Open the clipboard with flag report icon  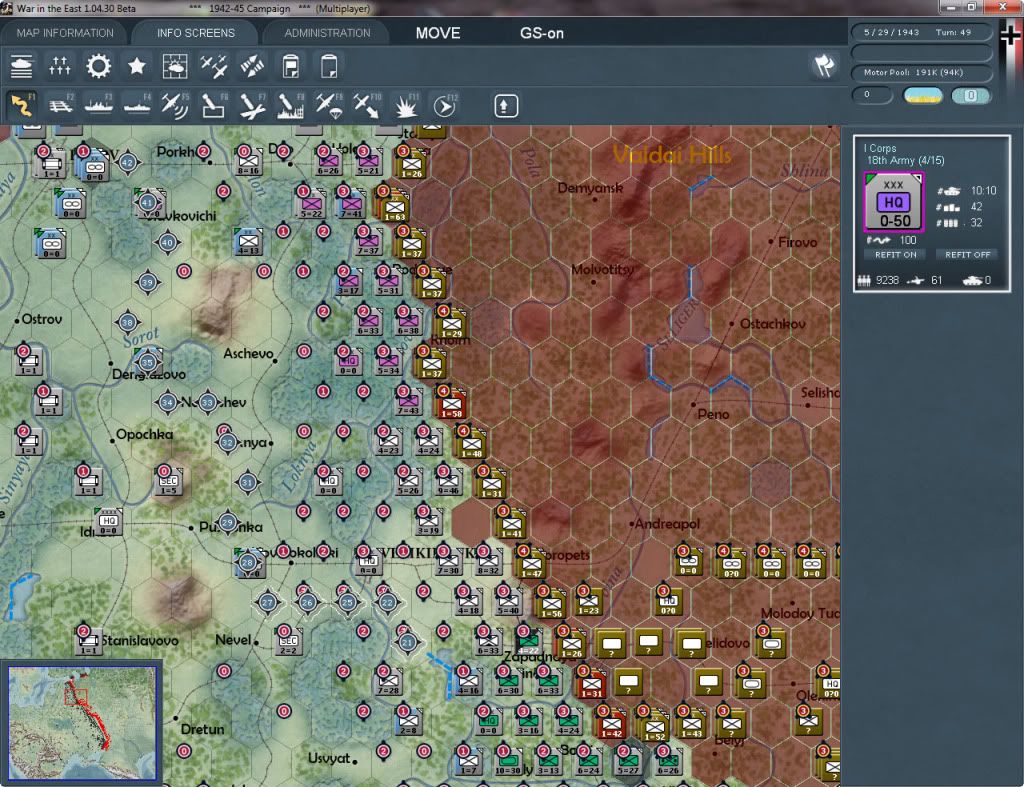291,66
